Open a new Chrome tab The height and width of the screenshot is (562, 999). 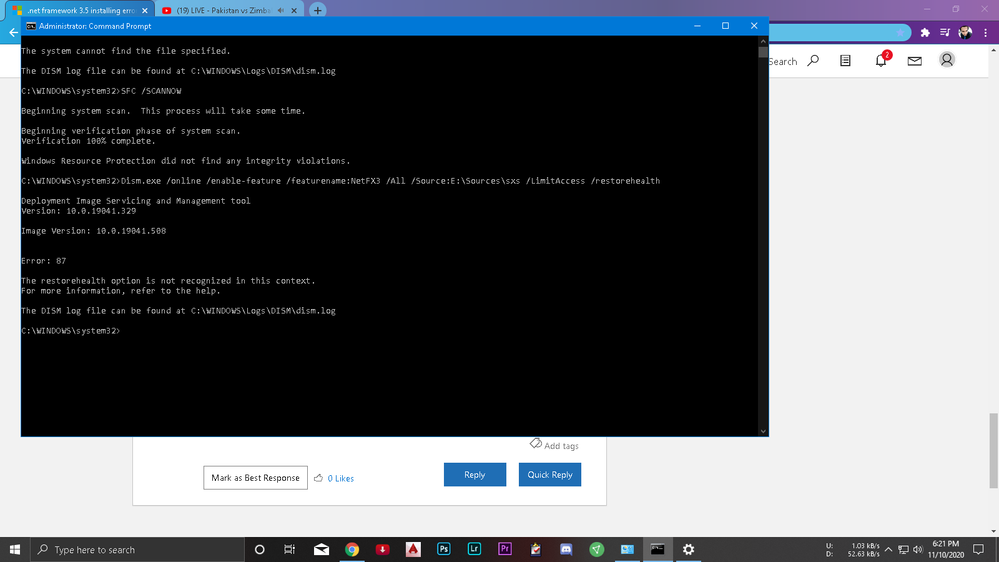pyautogui.click(x=317, y=10)
